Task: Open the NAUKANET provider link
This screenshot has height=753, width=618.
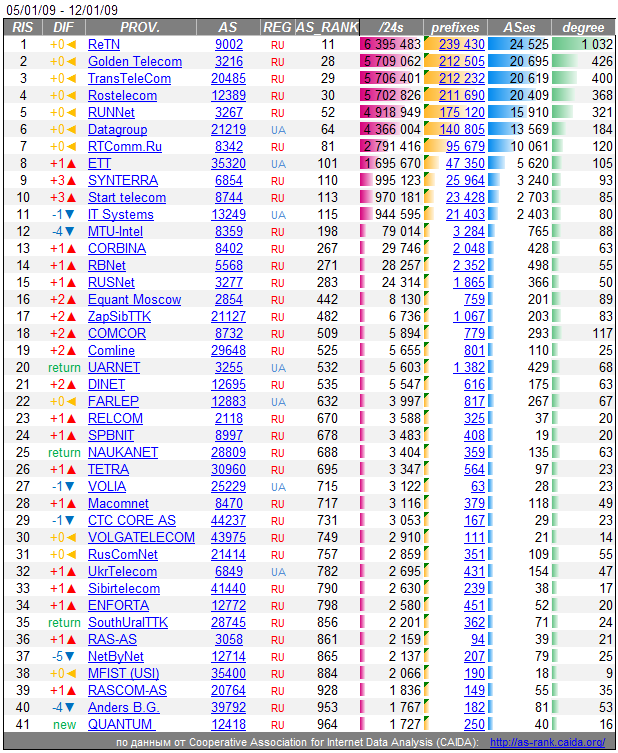Action: click(x=123, y=453)
